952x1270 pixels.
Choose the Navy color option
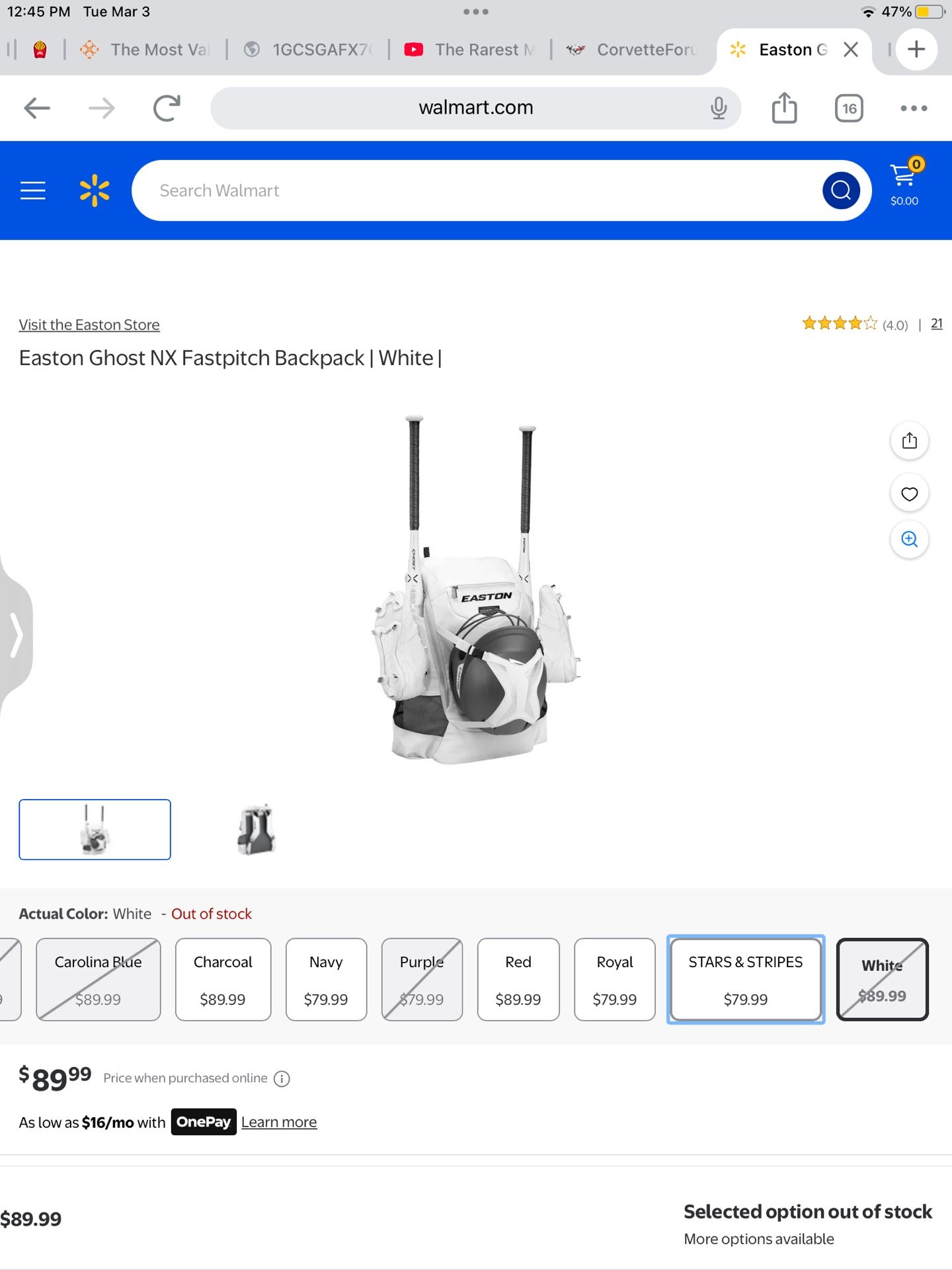coord(326,979)
